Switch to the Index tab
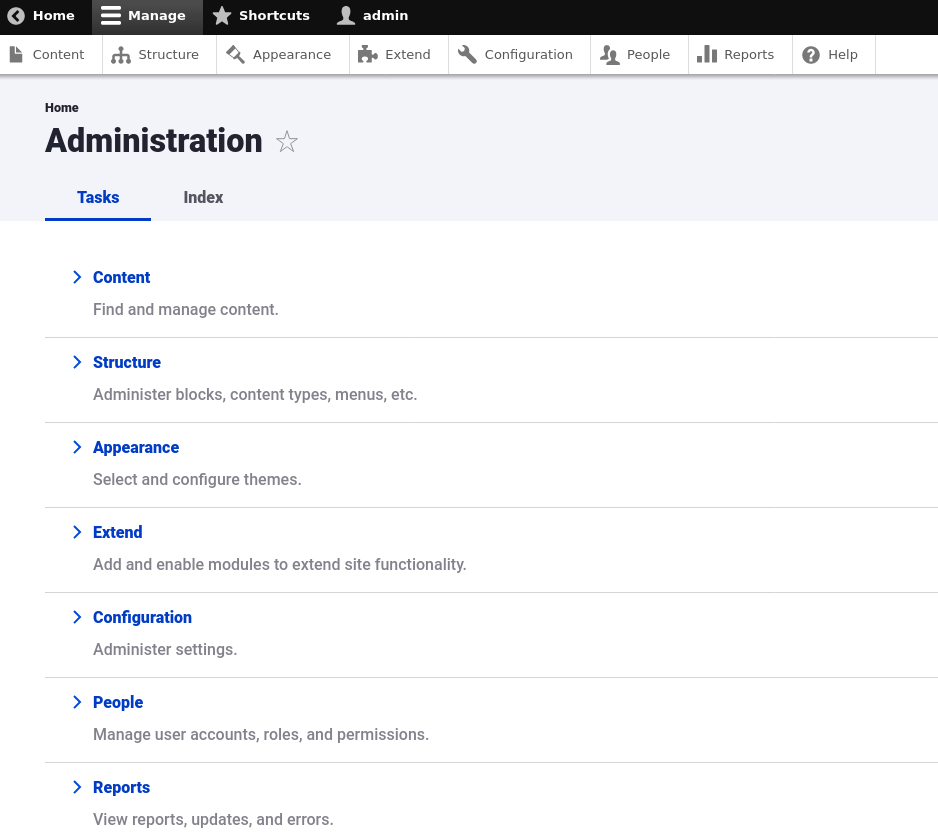The width and height of the screenshot is (938, 837). pyautogui.click(x=203, y=197)
